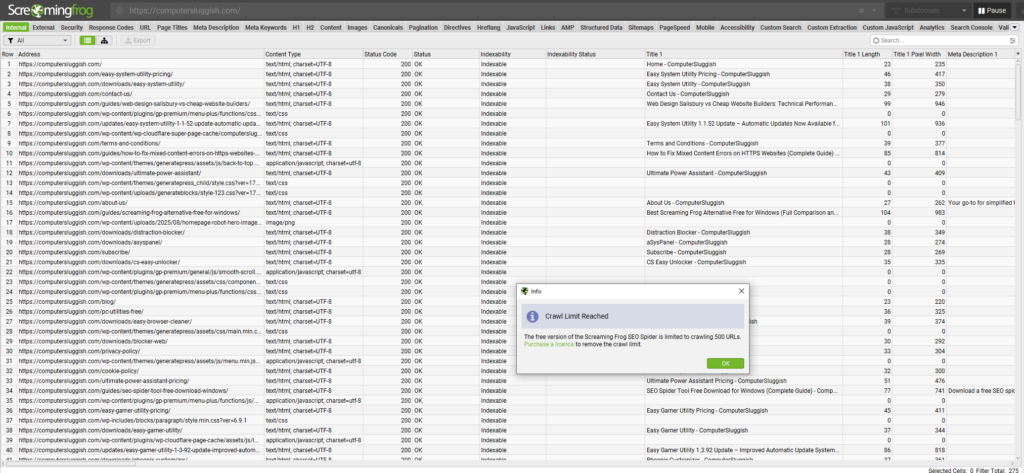1024x473 pixels.
Task: Sort by the Content Type column header
Action: click(x=313, y=54)
